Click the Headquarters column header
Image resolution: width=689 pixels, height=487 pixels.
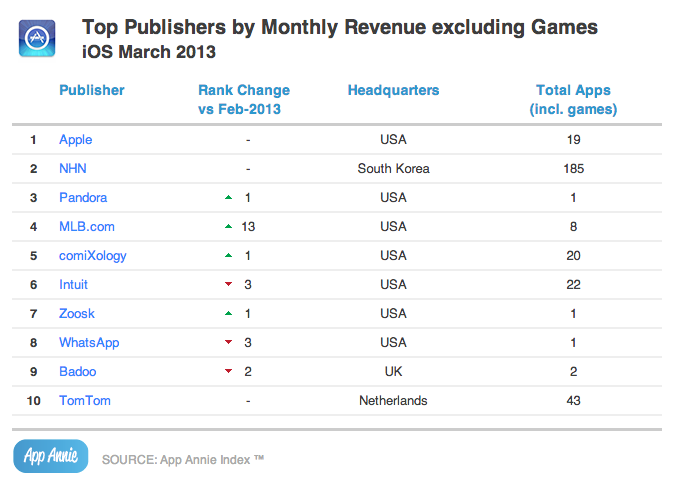pyautogui.click(x=393, y=90)
